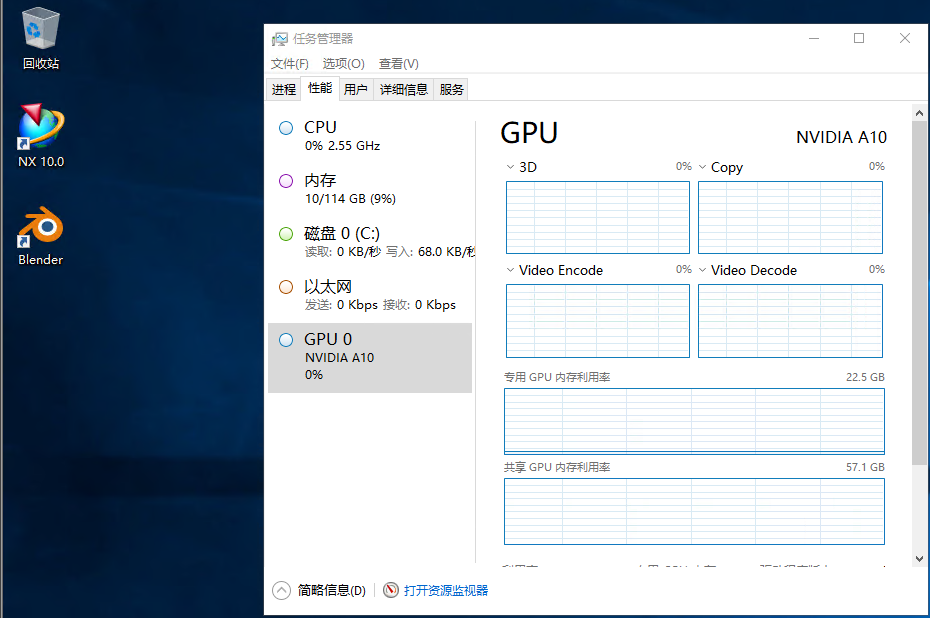Image resolution: width=930 pixels, height=618 pixels.
Task: Select 内存 memory circle icon
Action: point(286,181)
